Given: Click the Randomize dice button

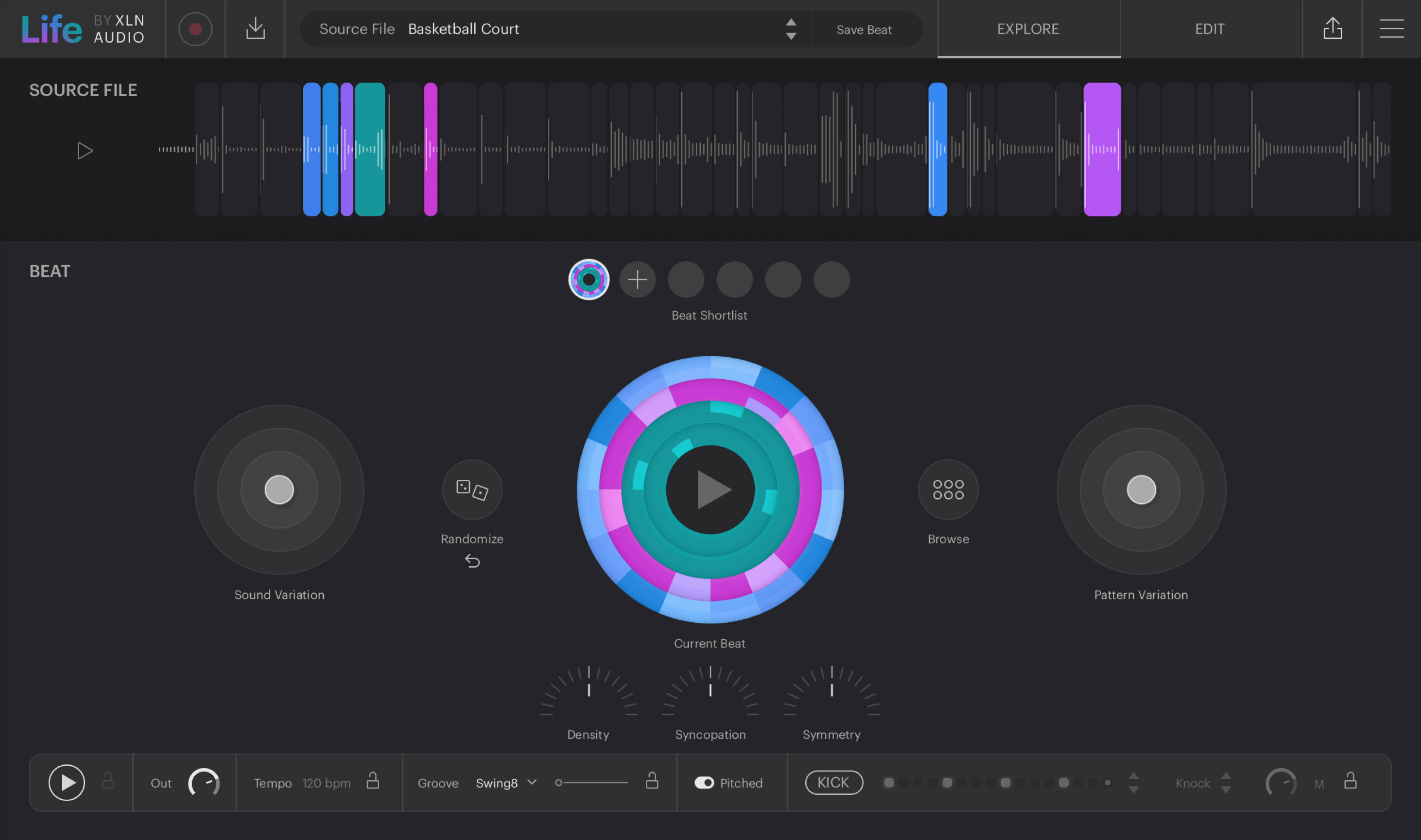Looking at the screenshot, I should point(472,489).
